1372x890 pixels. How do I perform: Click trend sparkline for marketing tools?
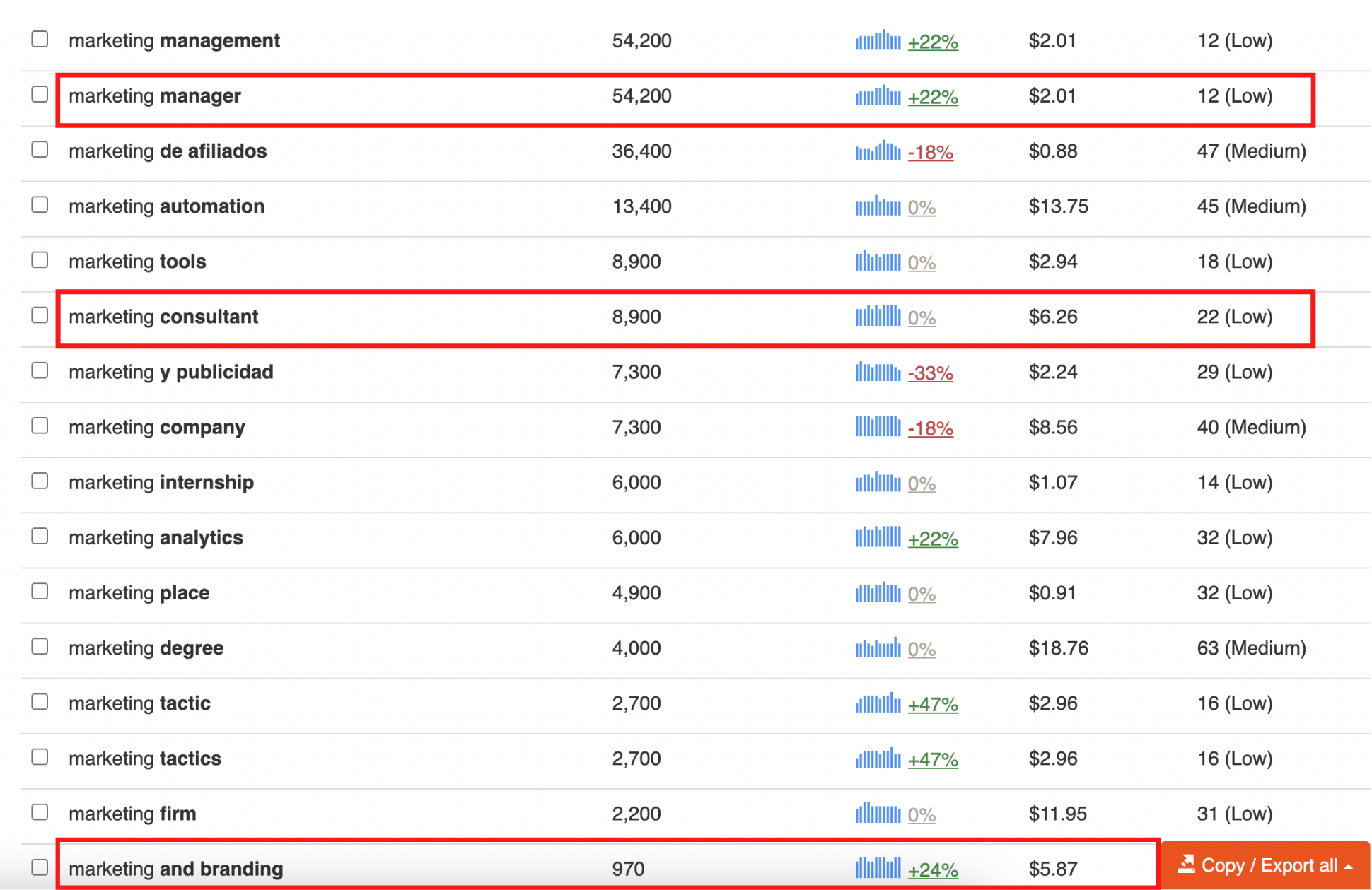click(878, 262)
